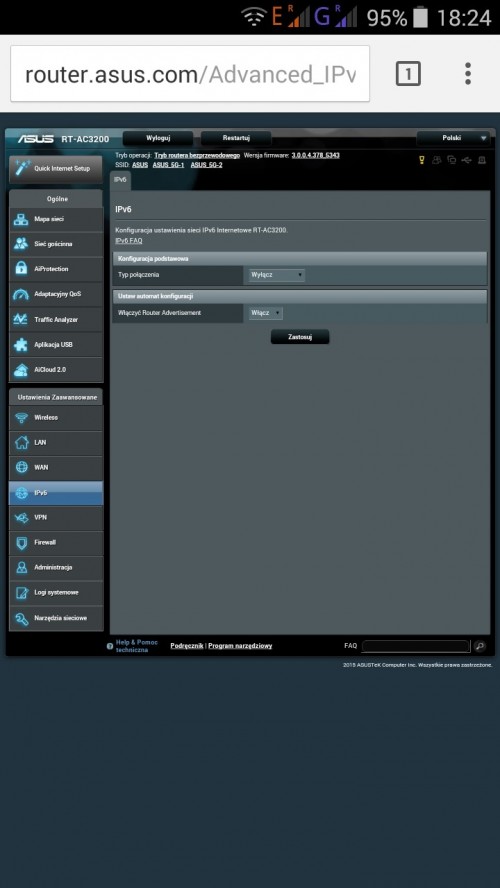Open Firewall menu item
The width and height of the screenshot is (500, 888).
click(x=56, y=543)
